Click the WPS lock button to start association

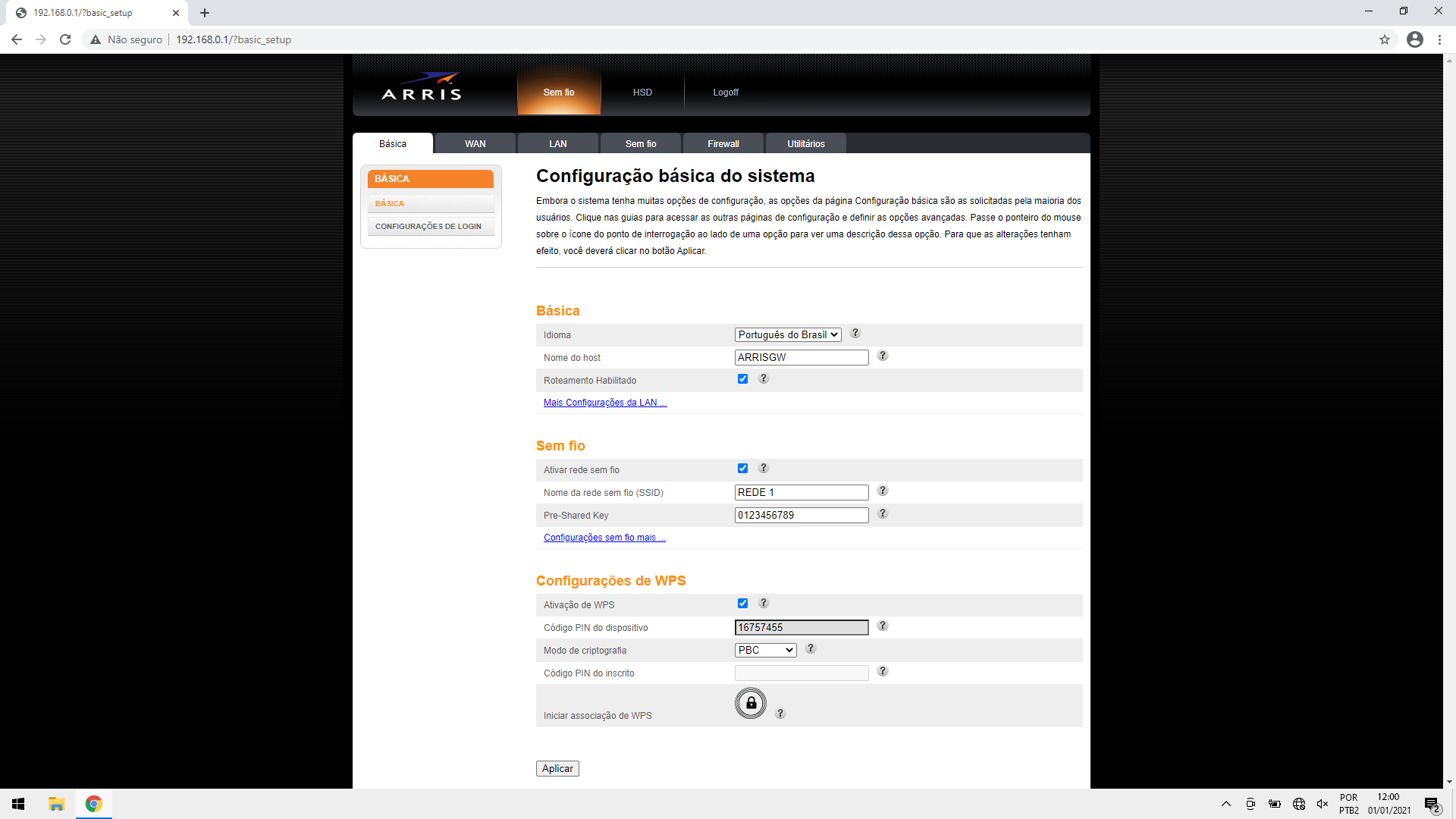coord(751,704)
